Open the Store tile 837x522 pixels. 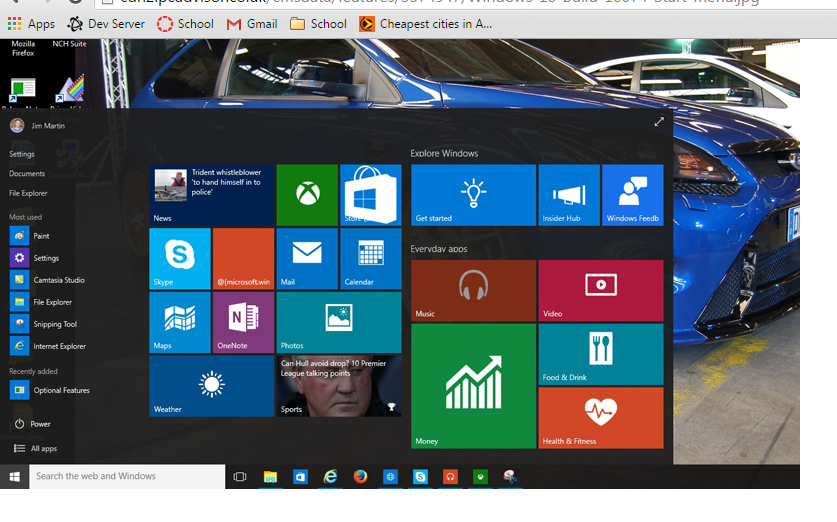(x=370, y=195)
